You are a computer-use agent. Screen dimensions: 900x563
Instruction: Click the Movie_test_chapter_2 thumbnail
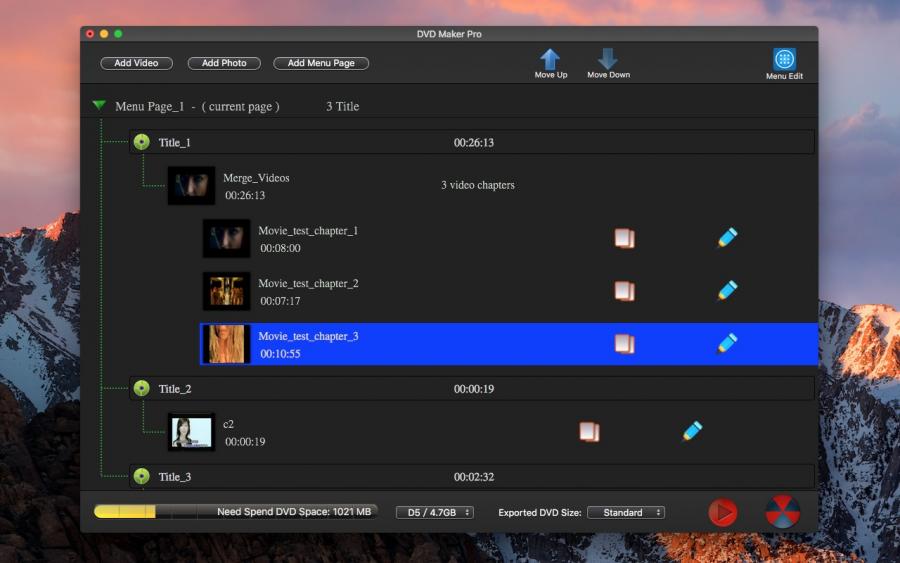(226, 290)
